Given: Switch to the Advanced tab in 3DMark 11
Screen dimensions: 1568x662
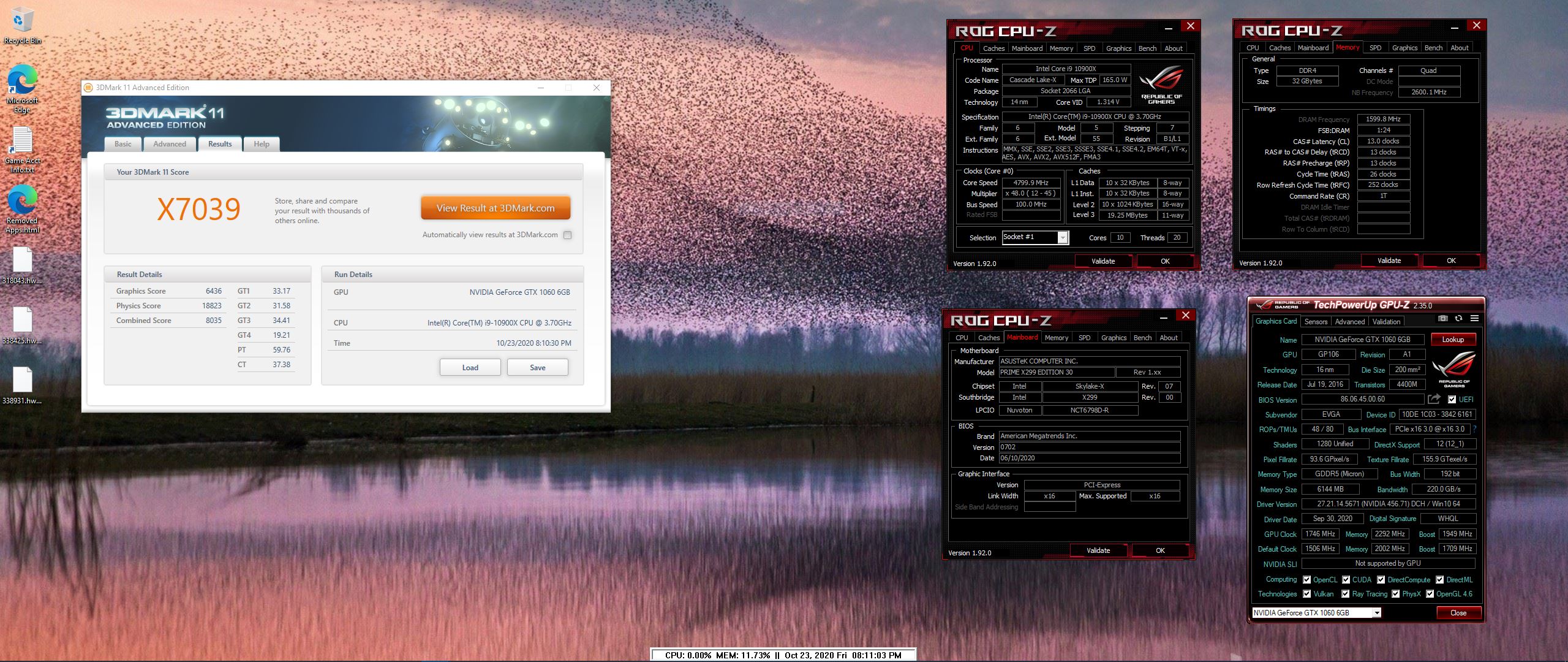Looking at the screenshot, I should (170, 144).
